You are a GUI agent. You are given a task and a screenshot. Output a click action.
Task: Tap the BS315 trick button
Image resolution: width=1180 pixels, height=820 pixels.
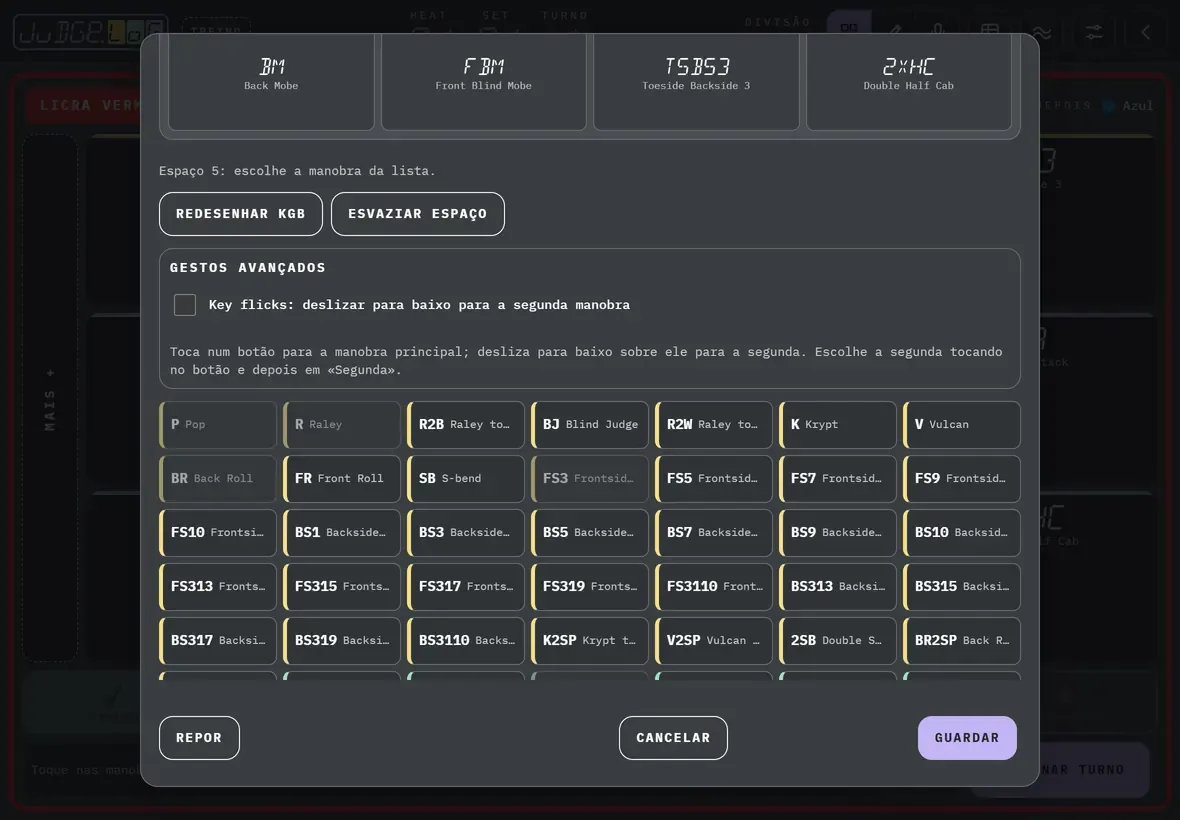tap(962, 587)
